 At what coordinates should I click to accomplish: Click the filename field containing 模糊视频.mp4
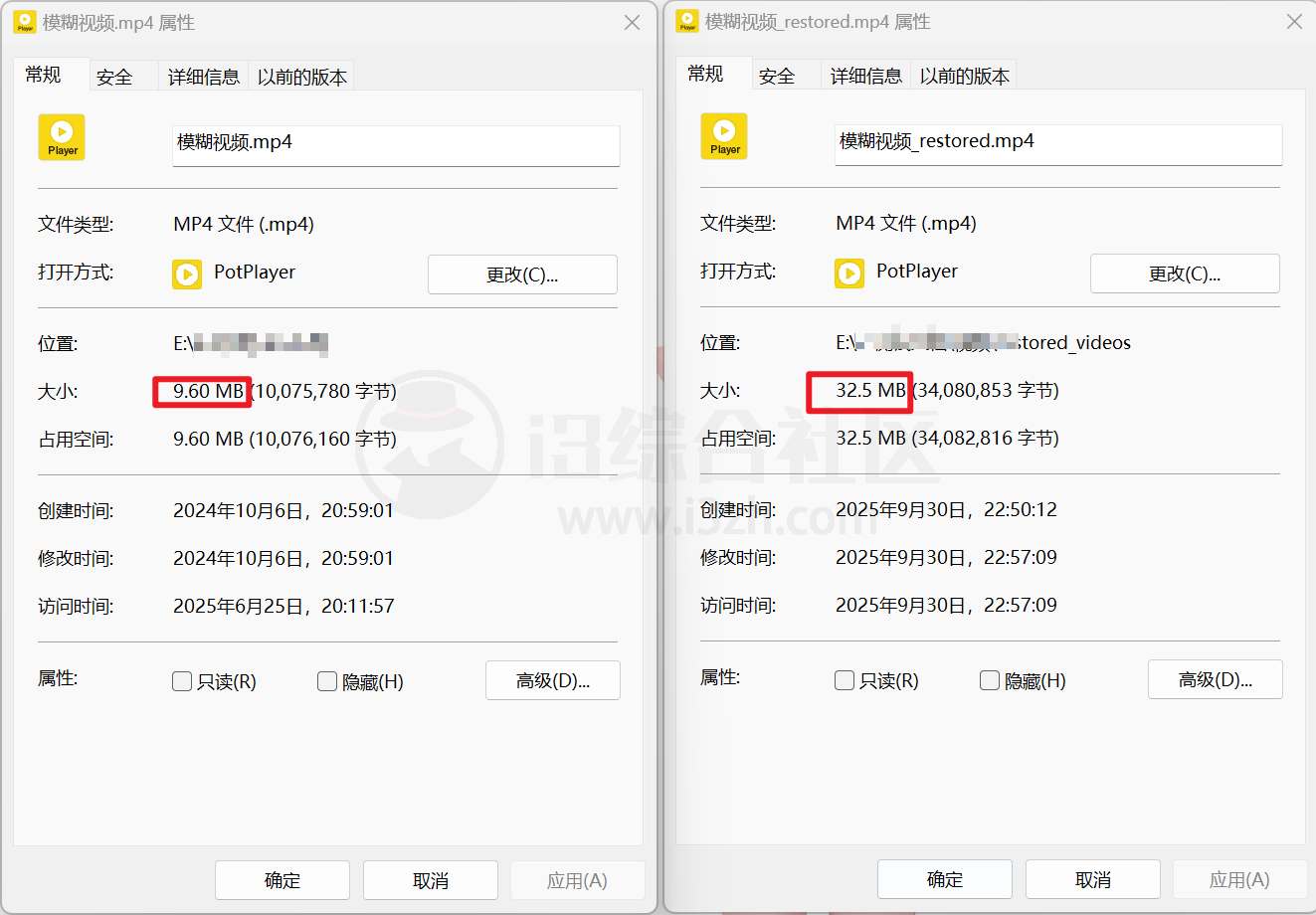click(x=396, y=143)
